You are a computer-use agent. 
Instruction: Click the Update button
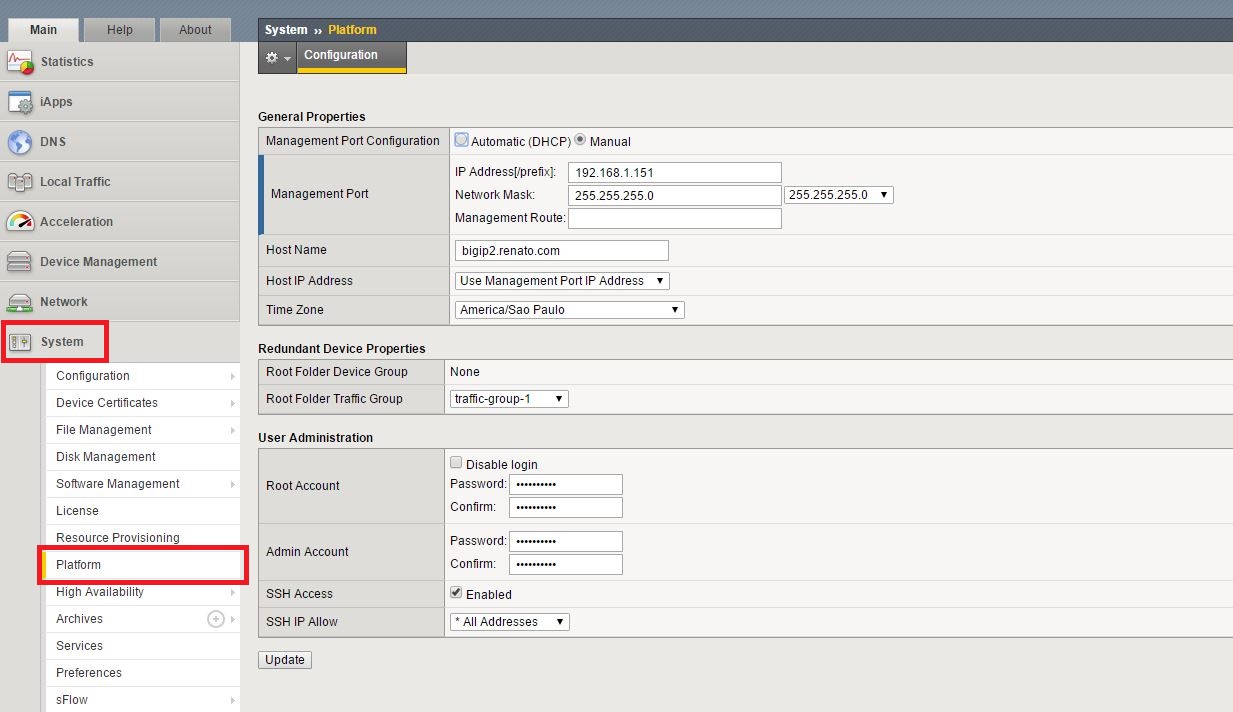[x=285, y=660]
